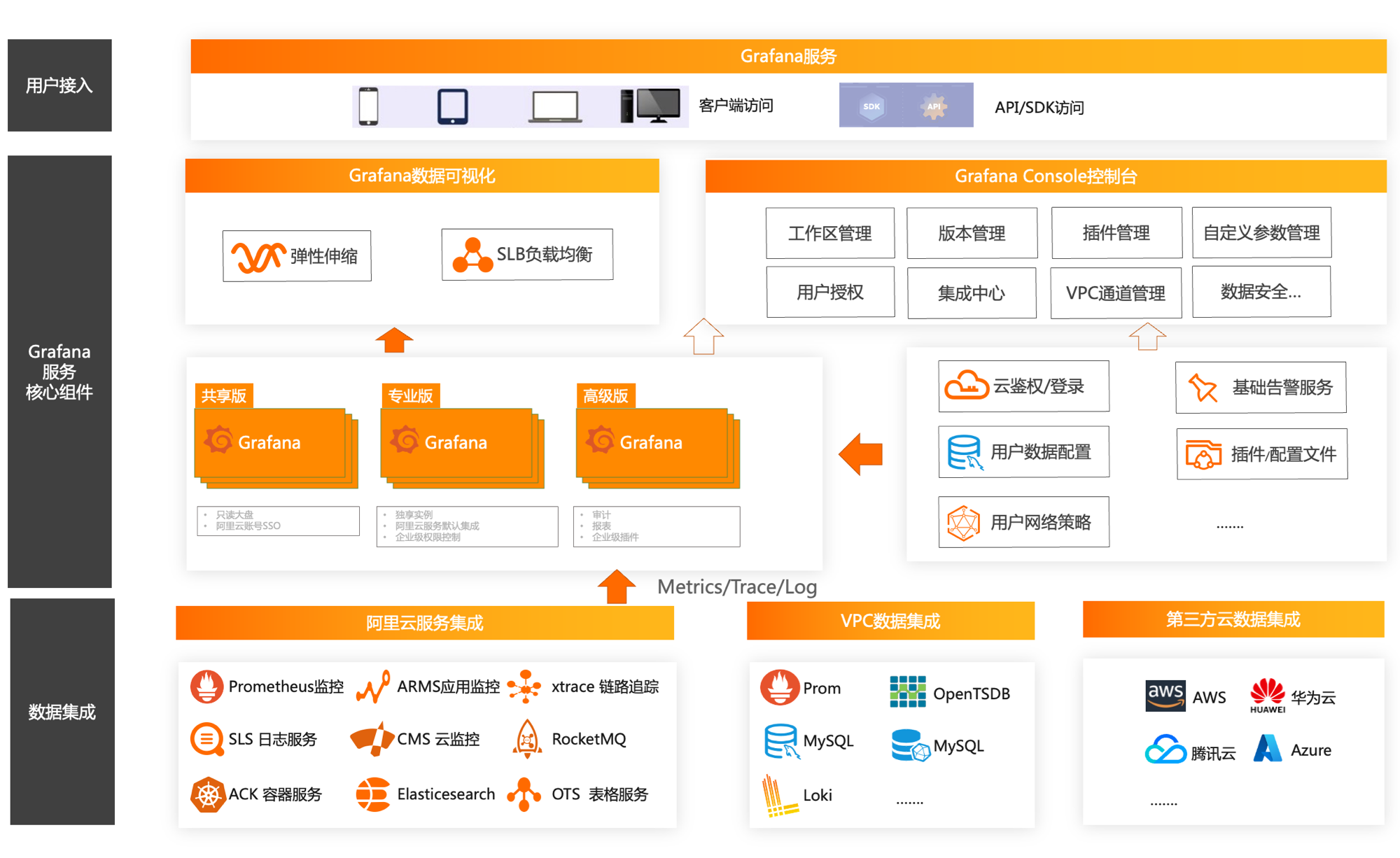This screenshot has width=1400, height=858.
Task: Click the 第三方云数据集成 header
Action: tap(1233, 619)
